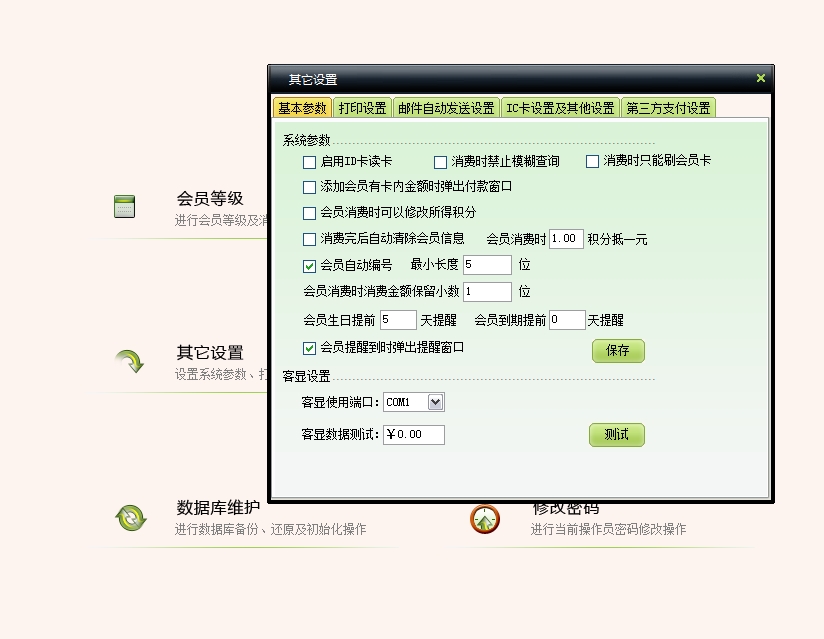Screen dimensions: 824x639
Task: Click the 修改密码 round icon
Action: (x=485, y=519)
